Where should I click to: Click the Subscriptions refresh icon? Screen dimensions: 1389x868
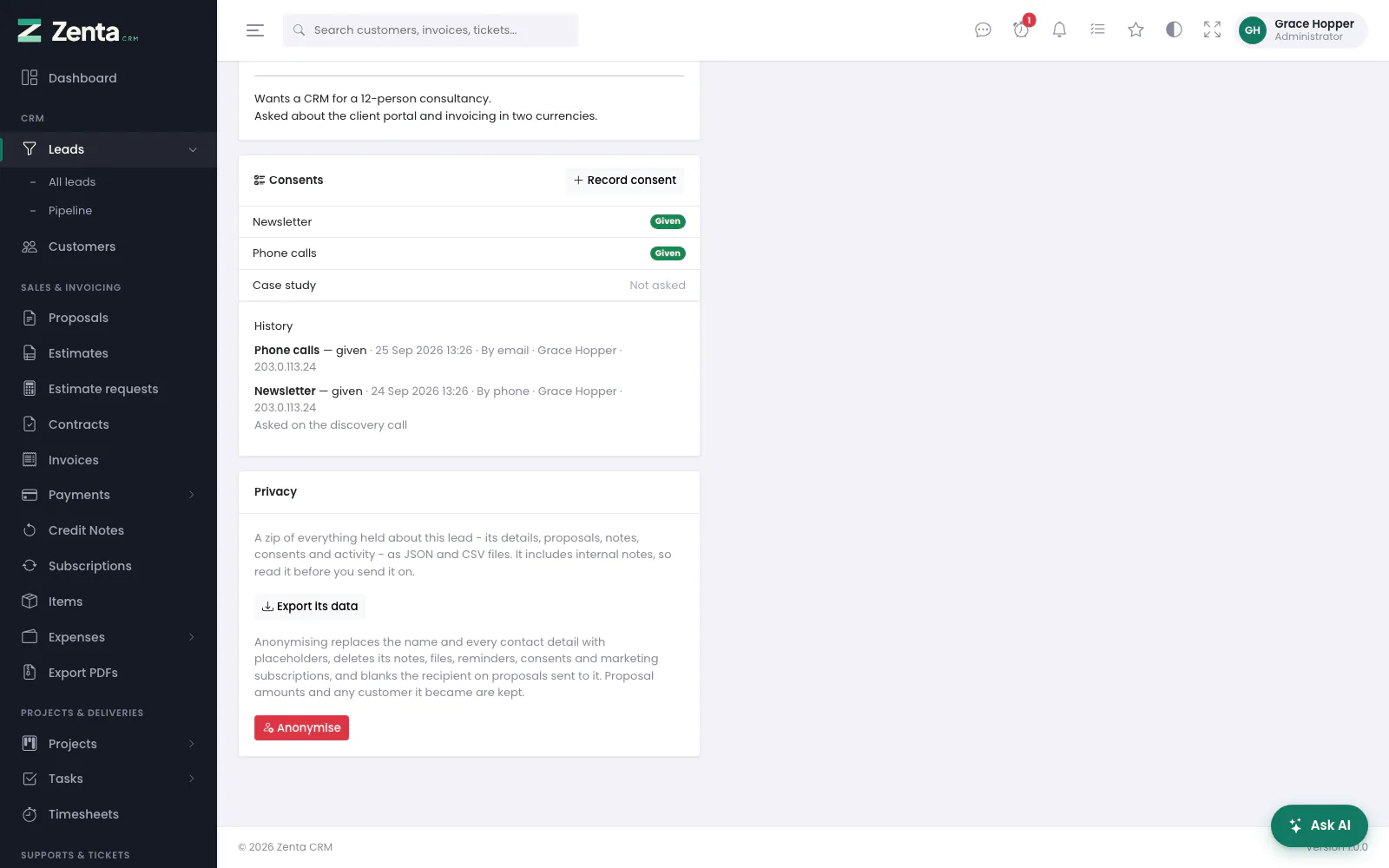click(30, 566)
